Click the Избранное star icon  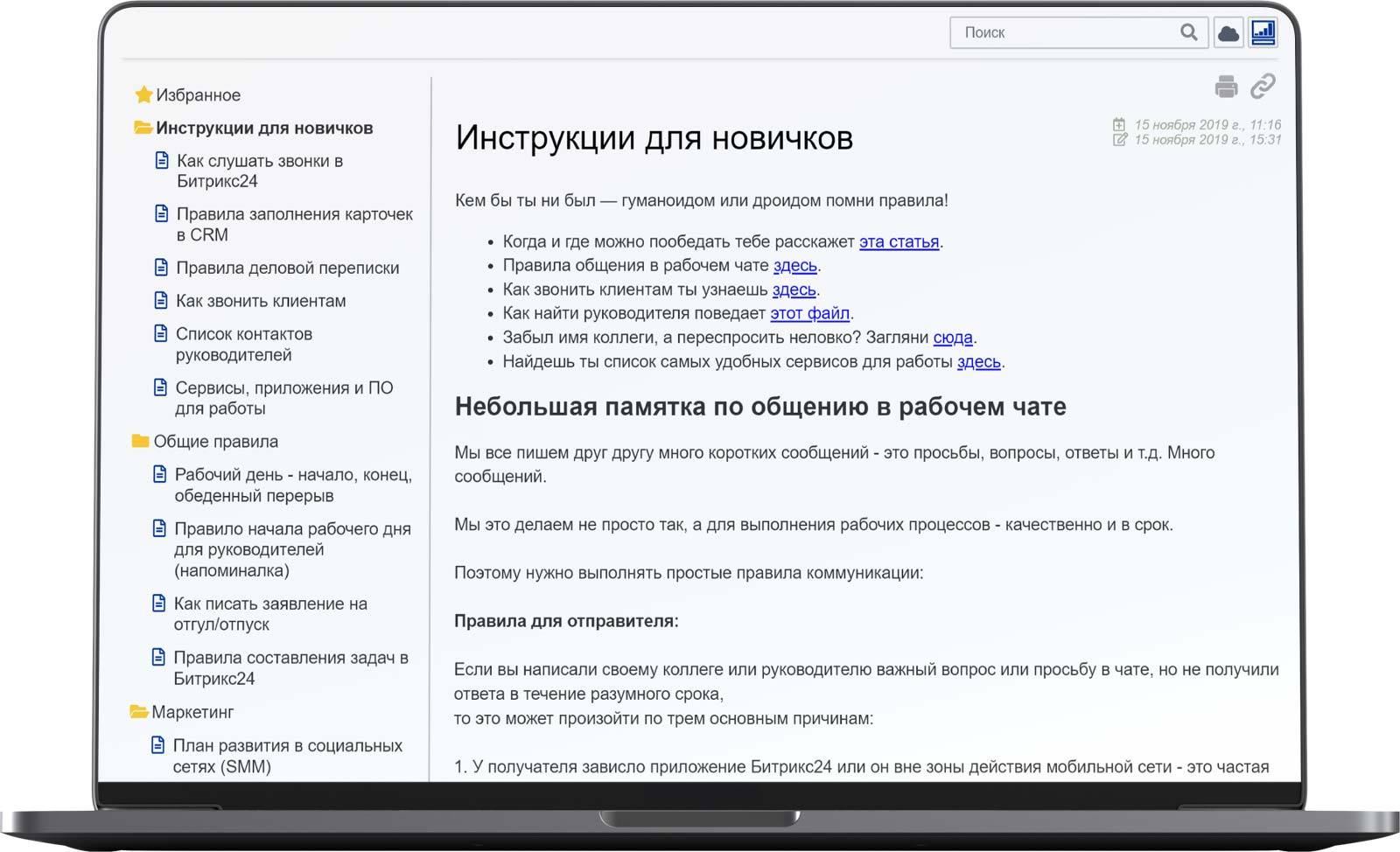pos(143,94)
